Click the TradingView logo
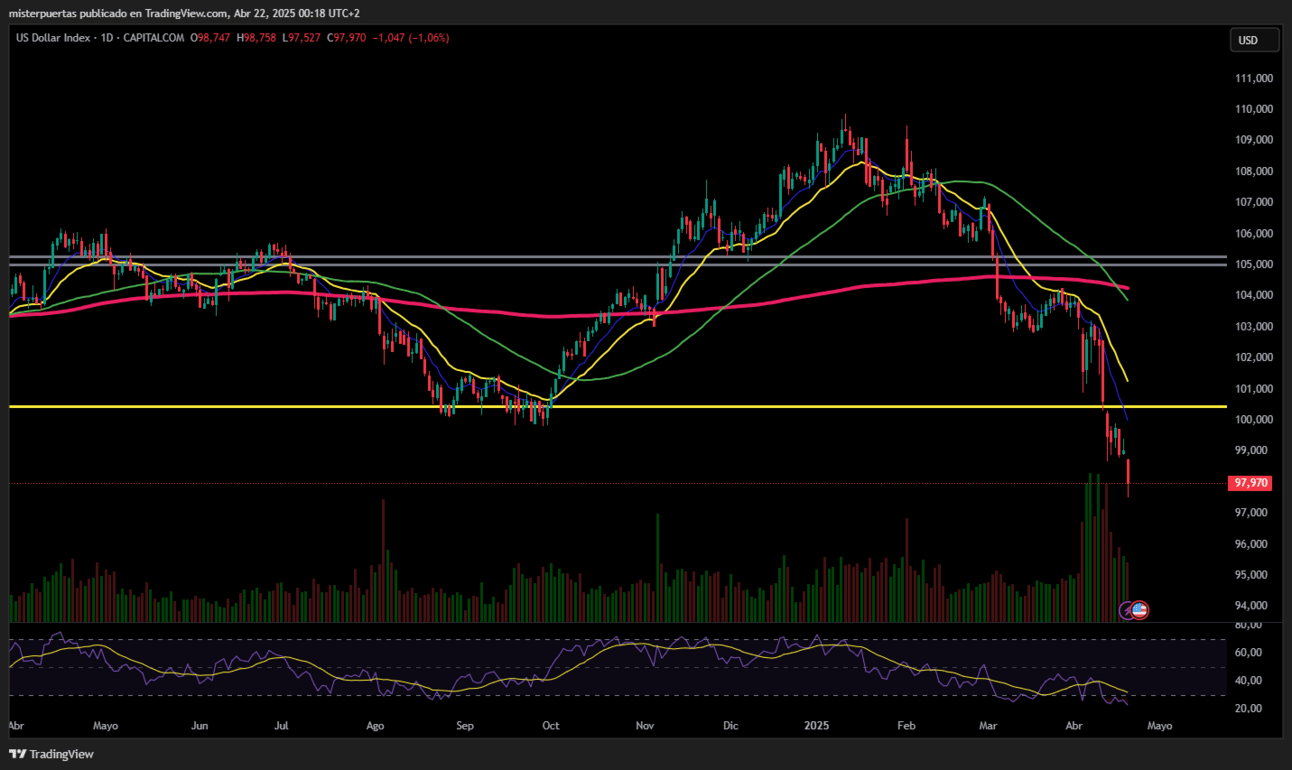 (x=51, y=754)
